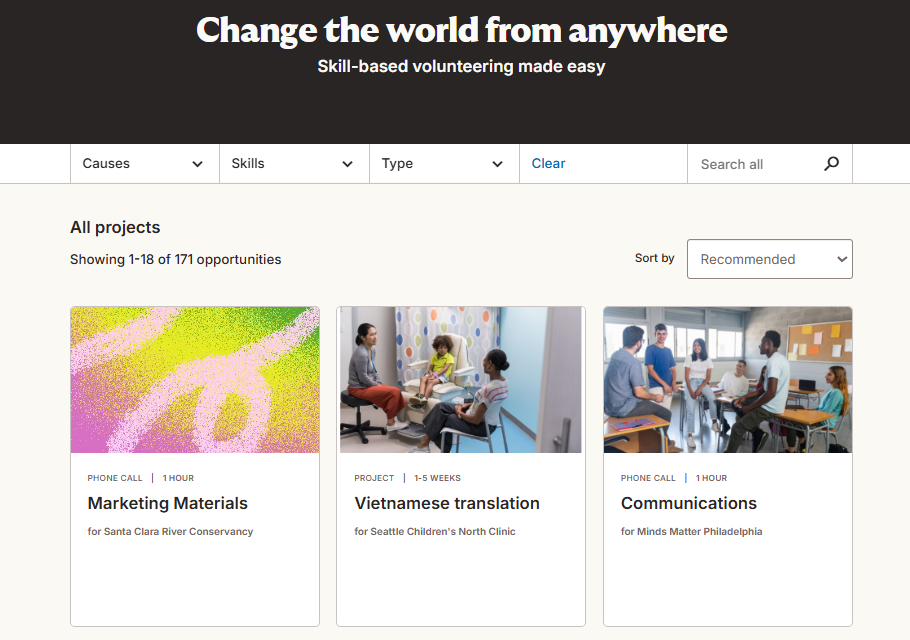Click the Clear filters link
The width and height of the screenshot is (910, 640).
pos(548,164)
